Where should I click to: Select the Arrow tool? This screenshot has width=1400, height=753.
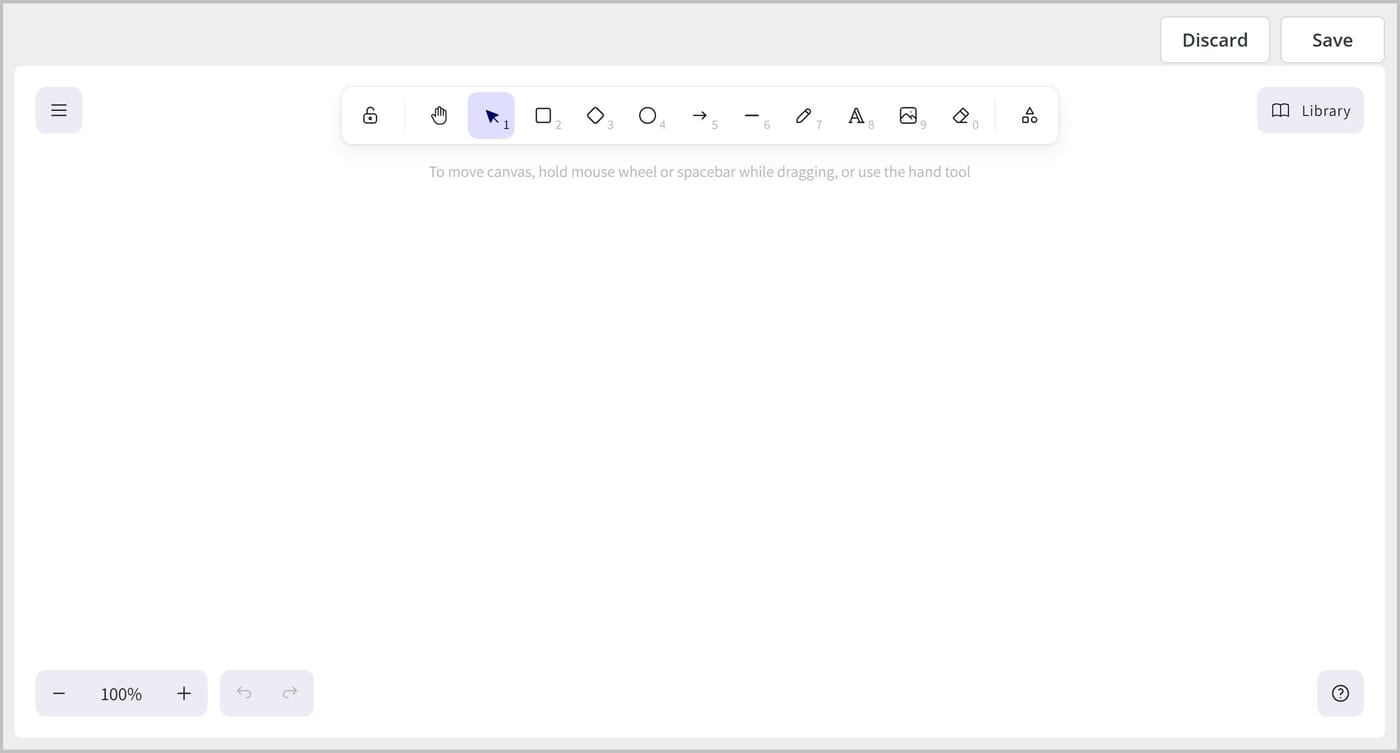pos(700,116)
